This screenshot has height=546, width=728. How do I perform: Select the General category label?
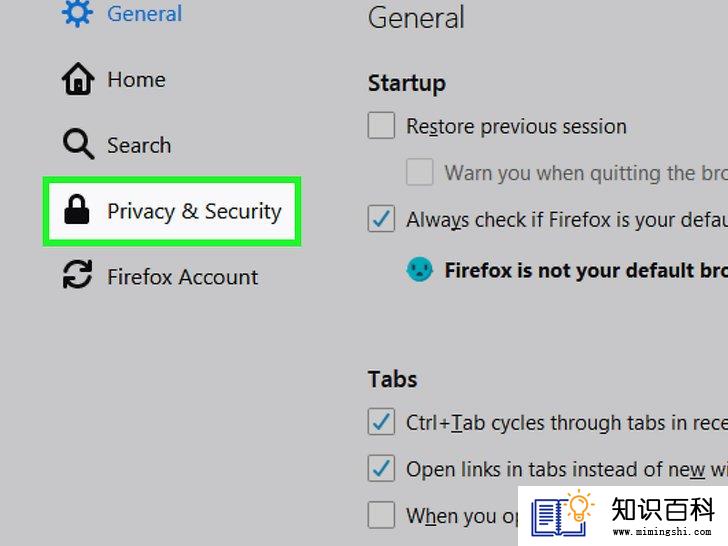tap(144, 13)
